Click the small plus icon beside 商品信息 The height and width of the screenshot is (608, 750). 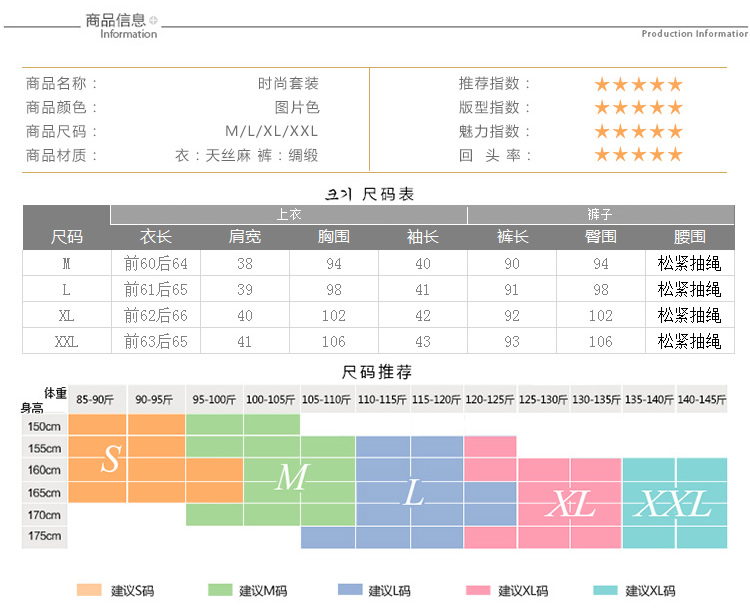tap(153, 20)
